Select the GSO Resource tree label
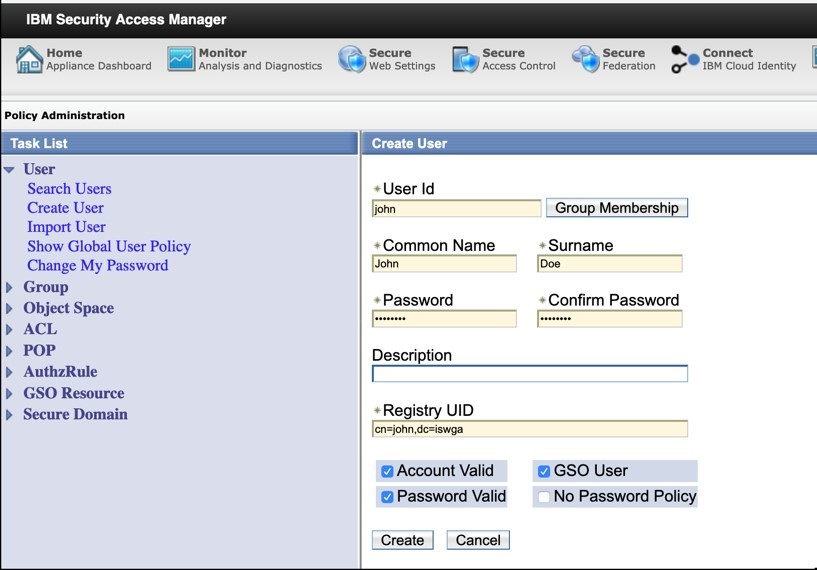Viewport: 817px width, 570px height. coord(73,393)
